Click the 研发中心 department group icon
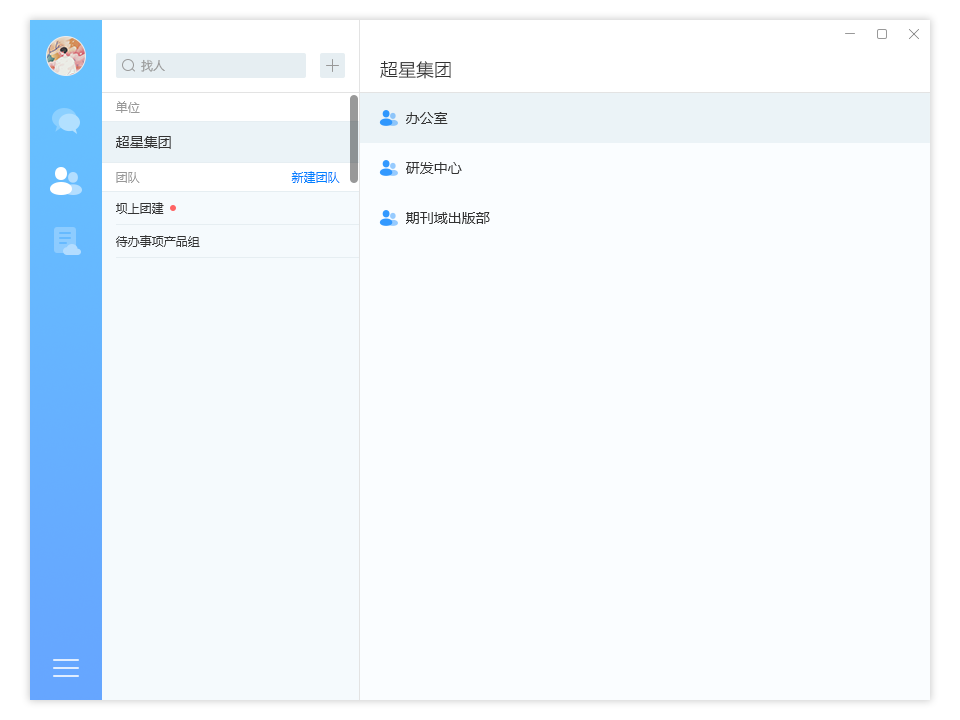The height and width of the screenshot is (720, 960). (388, 168)
